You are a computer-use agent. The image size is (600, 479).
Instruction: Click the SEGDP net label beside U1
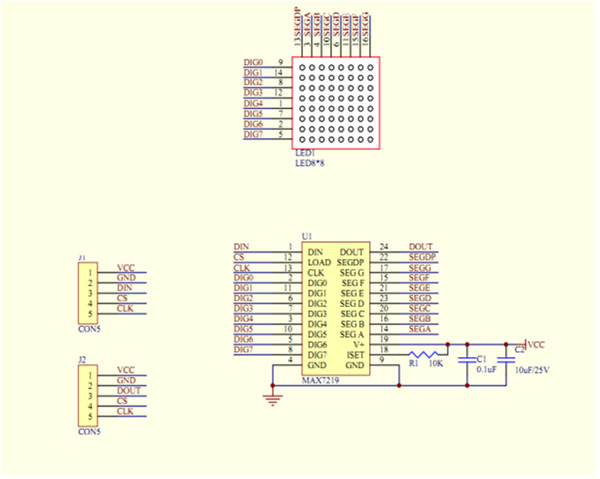pyautogui.click(x=422, y=257)
